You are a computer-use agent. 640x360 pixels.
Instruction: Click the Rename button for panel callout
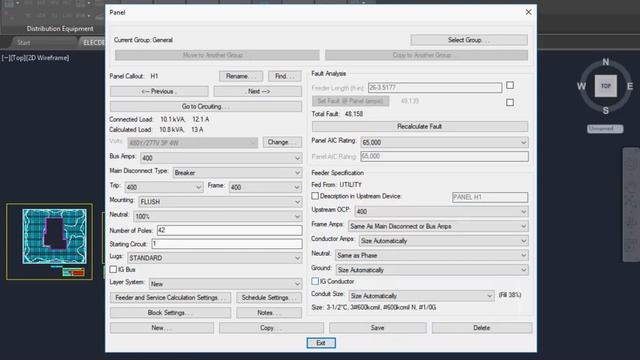tap(240, 76)
